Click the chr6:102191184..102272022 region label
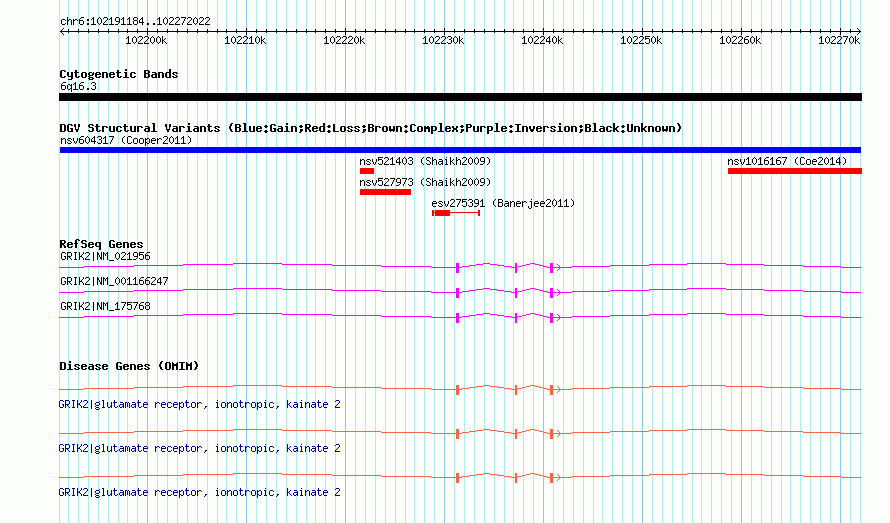This screenshot has height=523, width=890. [x=135, y=21]
